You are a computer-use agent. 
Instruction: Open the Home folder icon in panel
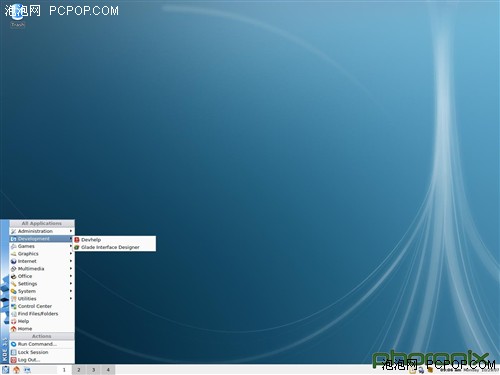[x=16, y=370]
